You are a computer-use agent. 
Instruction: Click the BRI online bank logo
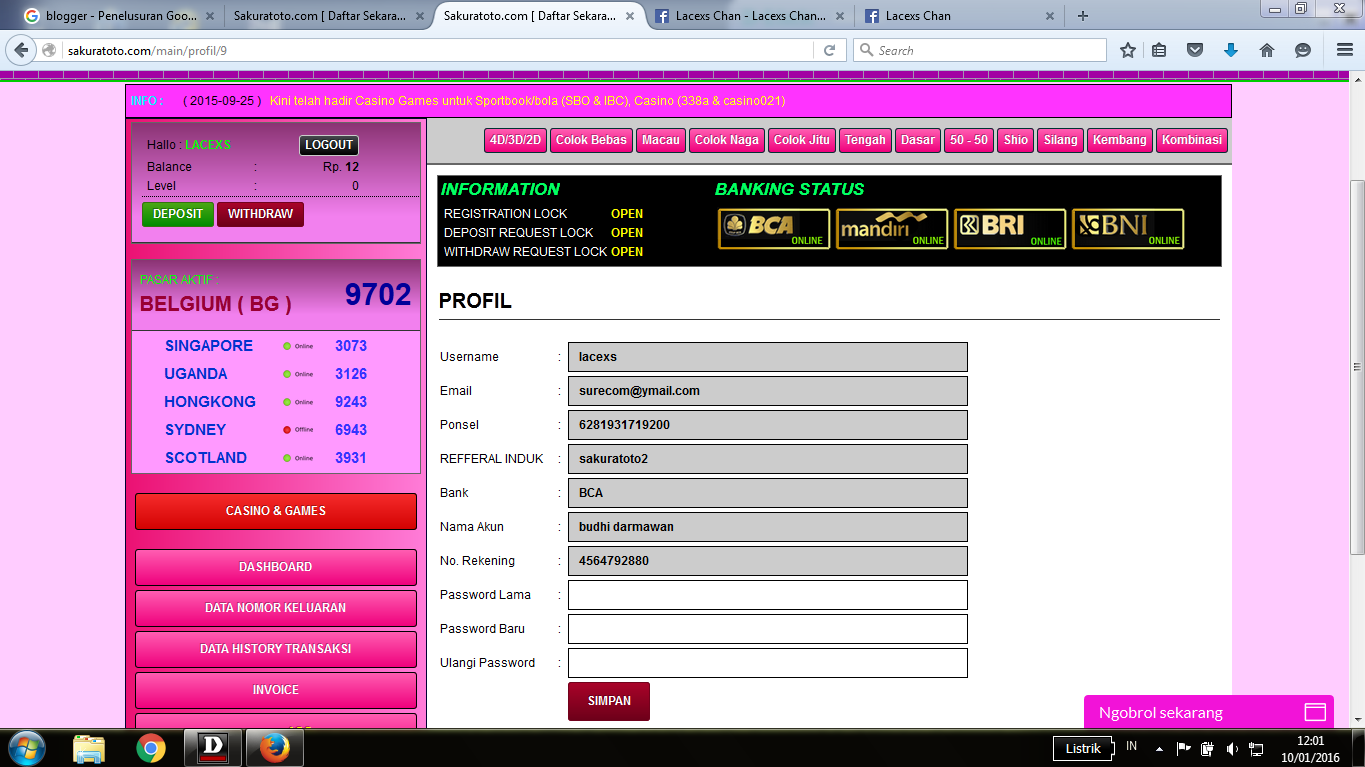(1010, 229)
